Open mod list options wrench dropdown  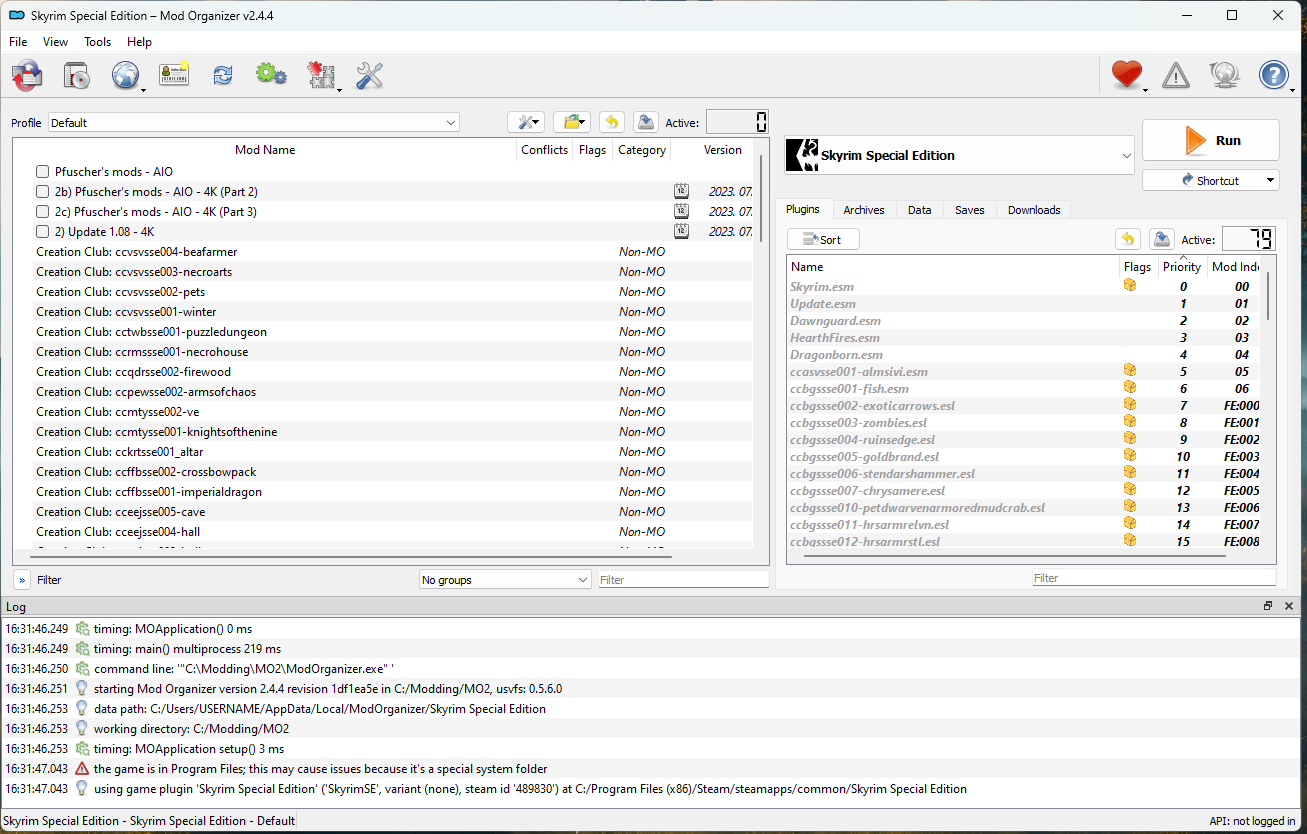(x=526, y=122)
